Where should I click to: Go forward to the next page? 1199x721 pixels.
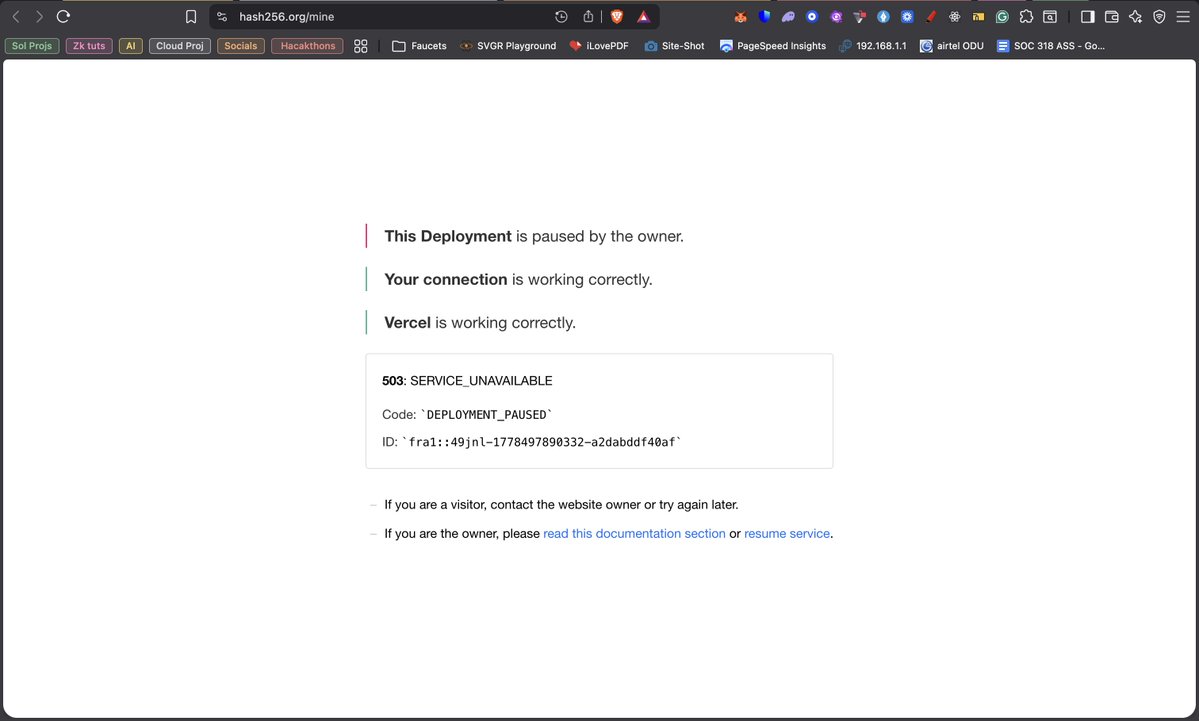pos(39,16)
